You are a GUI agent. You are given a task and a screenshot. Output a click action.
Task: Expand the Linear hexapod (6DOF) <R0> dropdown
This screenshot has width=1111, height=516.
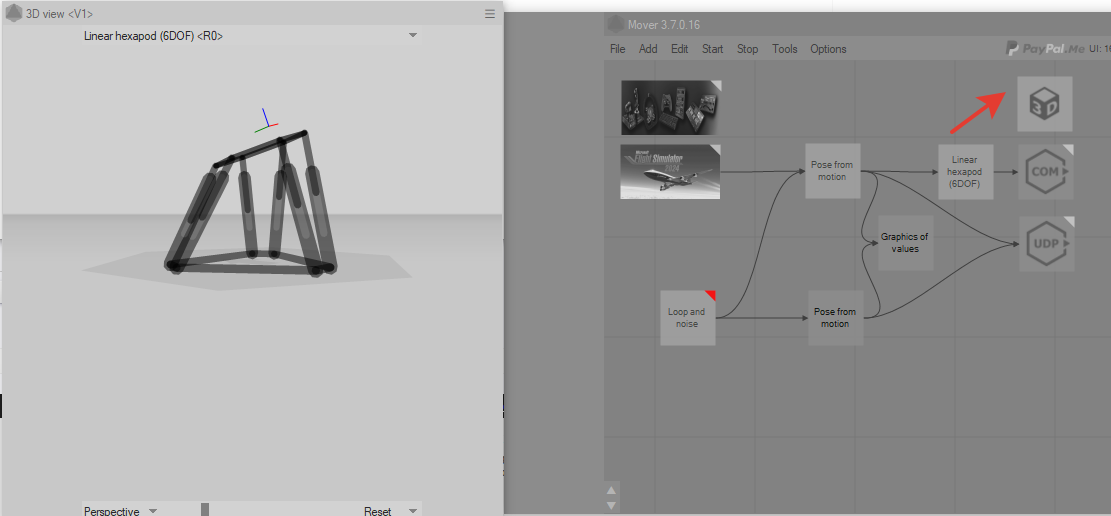[x=413, y=35]
